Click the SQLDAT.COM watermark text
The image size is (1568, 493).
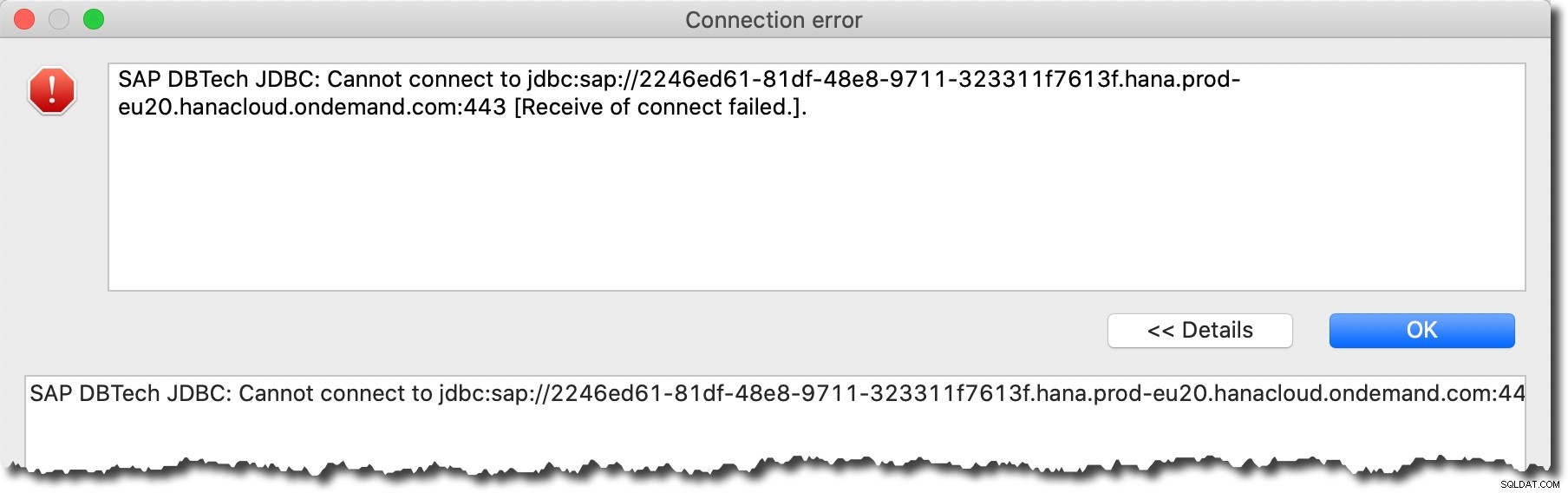coord(1530,484)
